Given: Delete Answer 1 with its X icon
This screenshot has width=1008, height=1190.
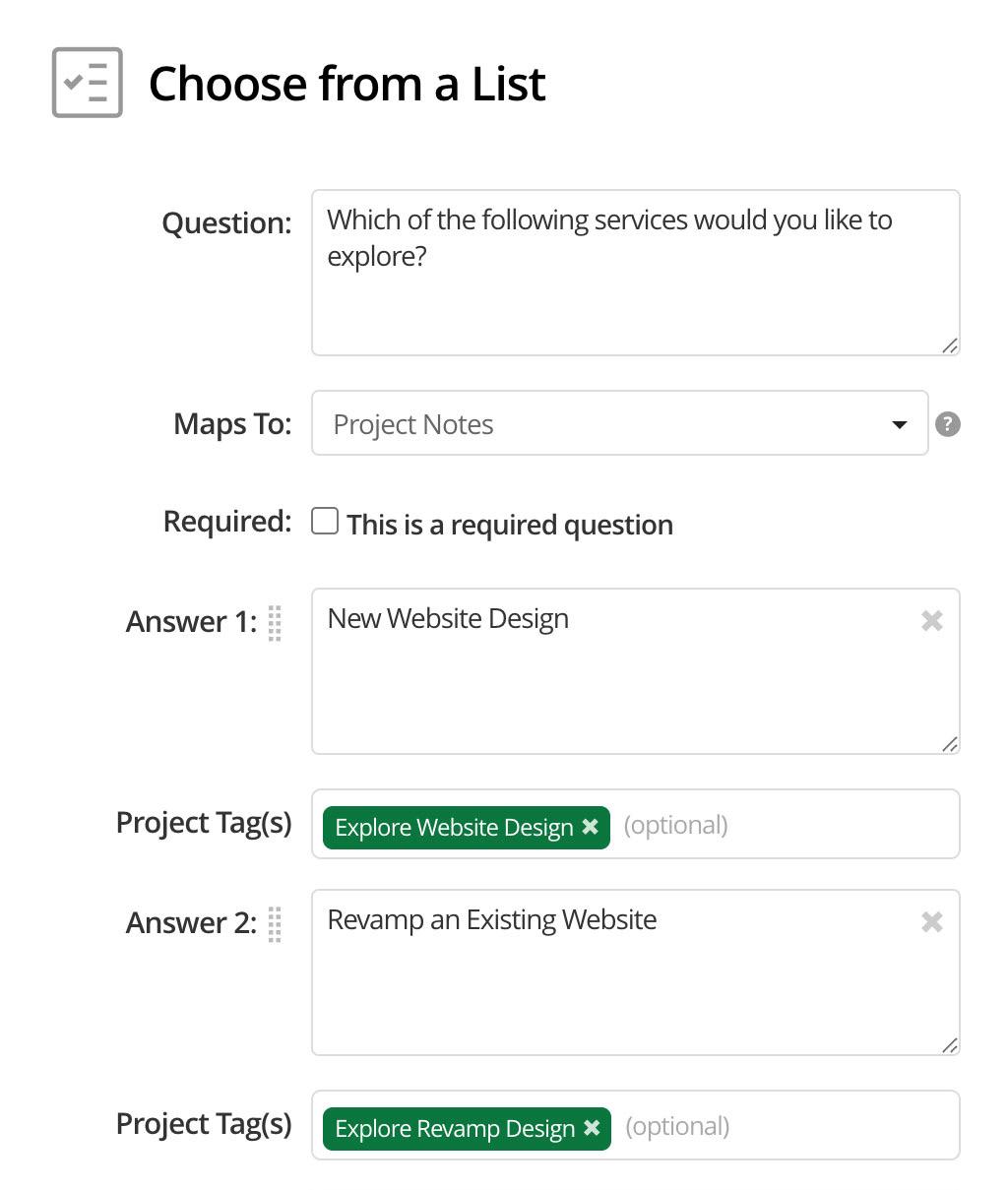Looking at the screenshot, I should point(931,620).
